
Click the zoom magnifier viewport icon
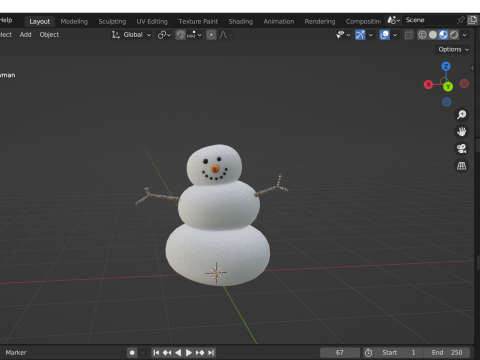point(462,115)
